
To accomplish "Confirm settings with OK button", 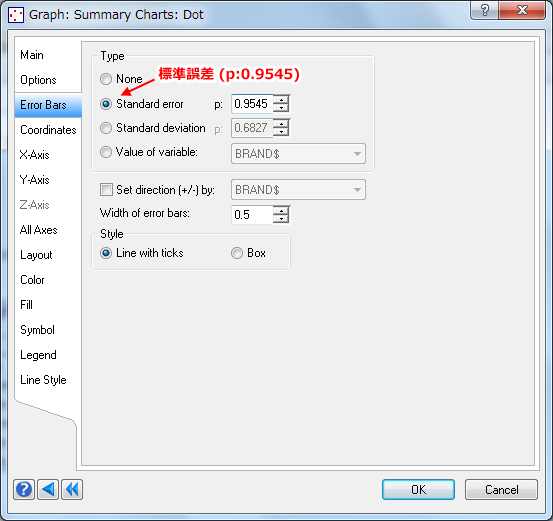I will [418, 490].
